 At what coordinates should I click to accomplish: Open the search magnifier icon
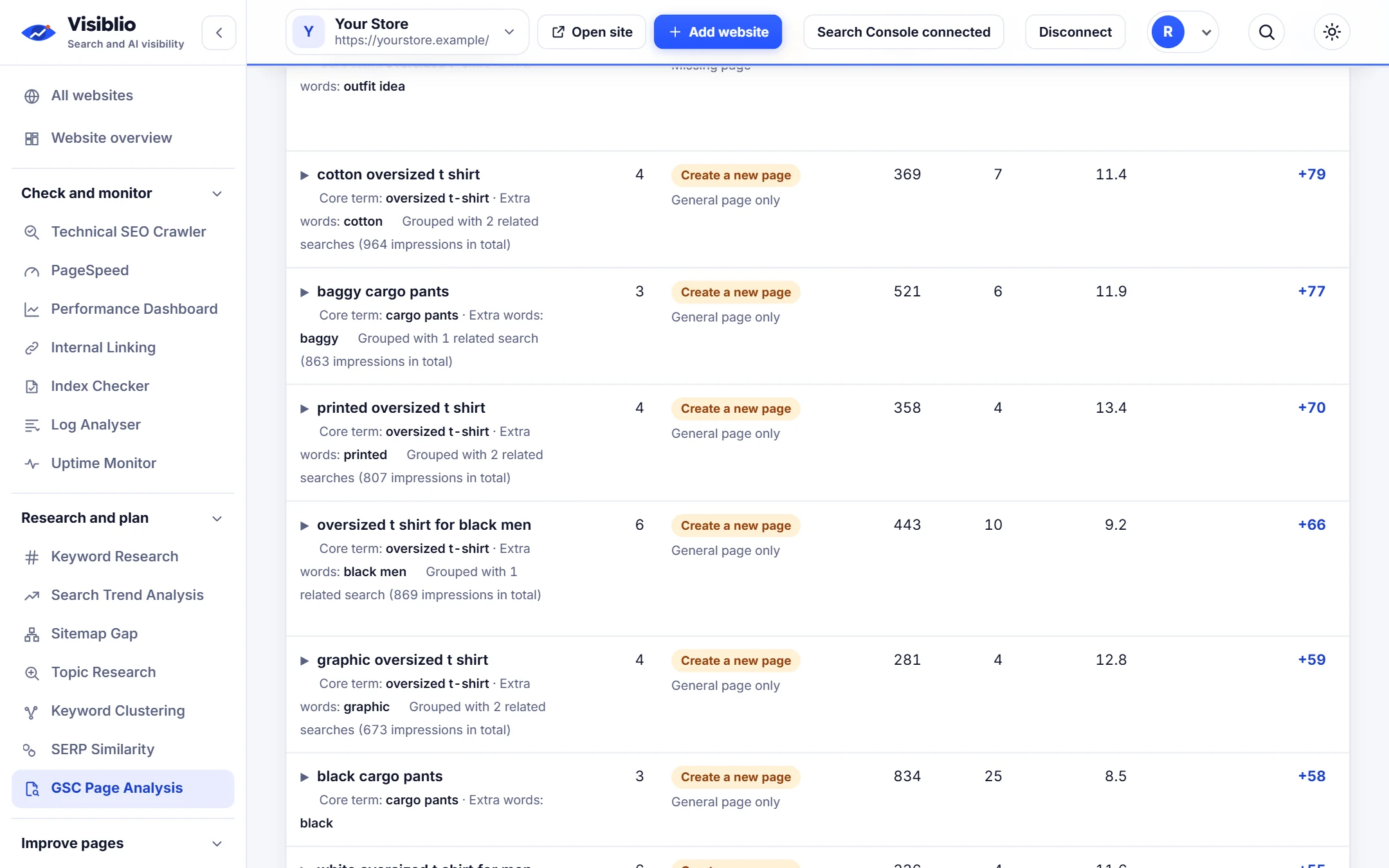coord(1266,32)
